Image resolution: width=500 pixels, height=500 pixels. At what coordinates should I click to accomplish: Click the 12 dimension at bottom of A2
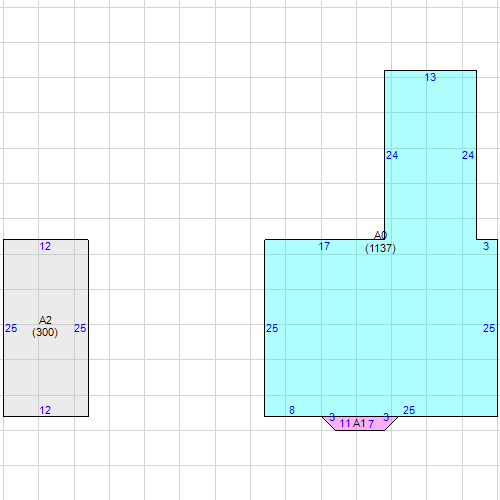(x=45, y=410)
